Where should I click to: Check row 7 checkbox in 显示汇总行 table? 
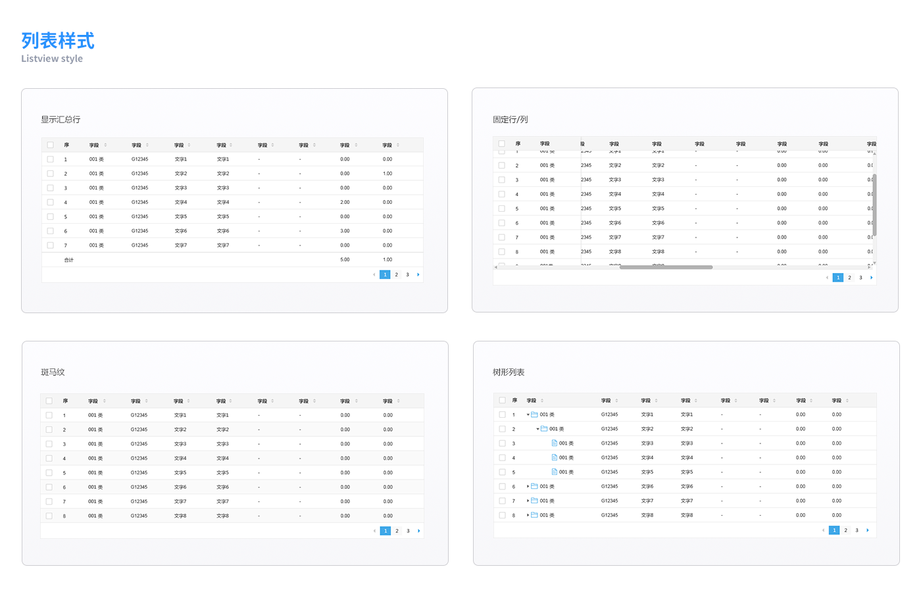50,246
